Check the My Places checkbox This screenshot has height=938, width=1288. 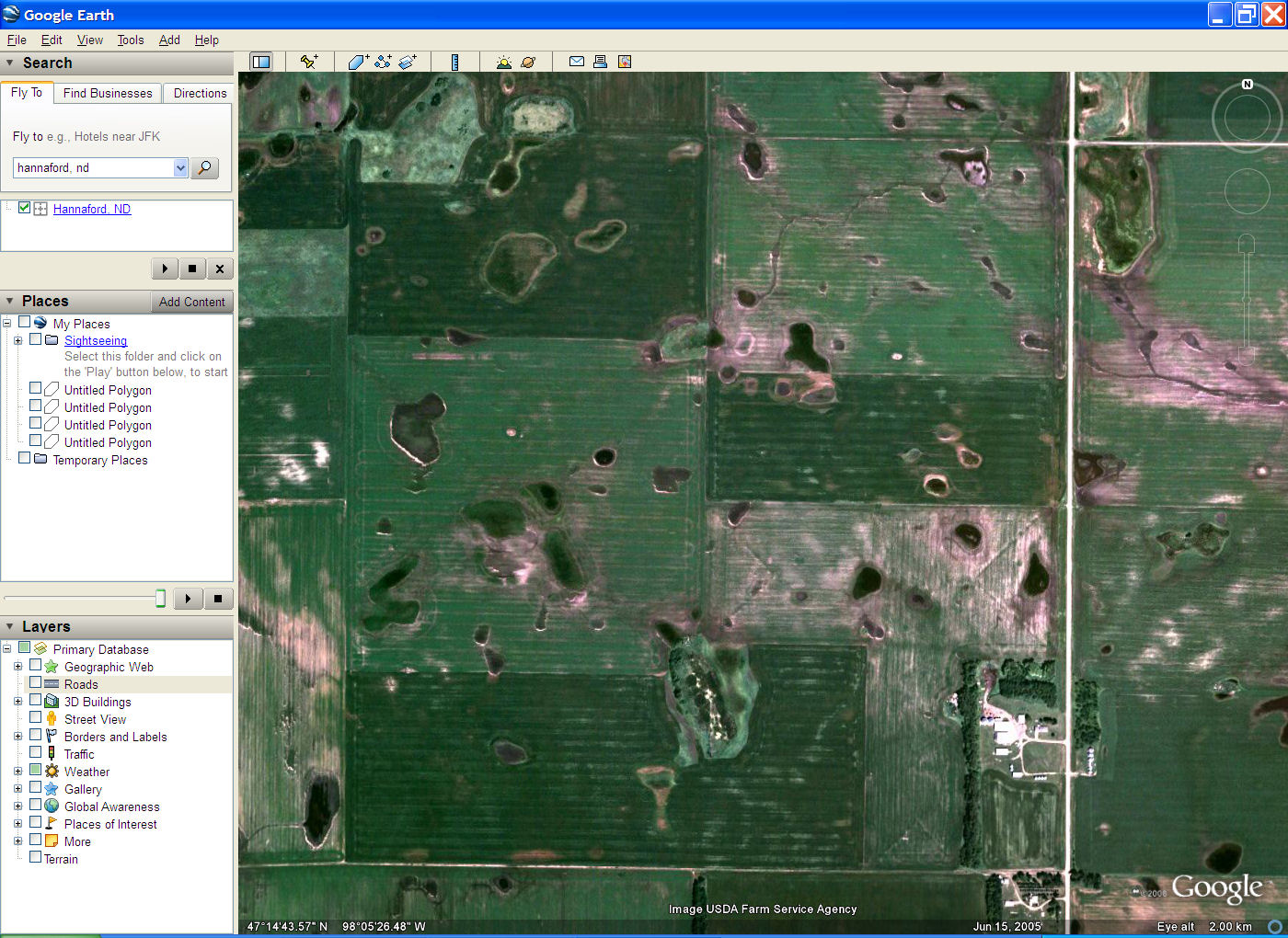tap(25, 323)
